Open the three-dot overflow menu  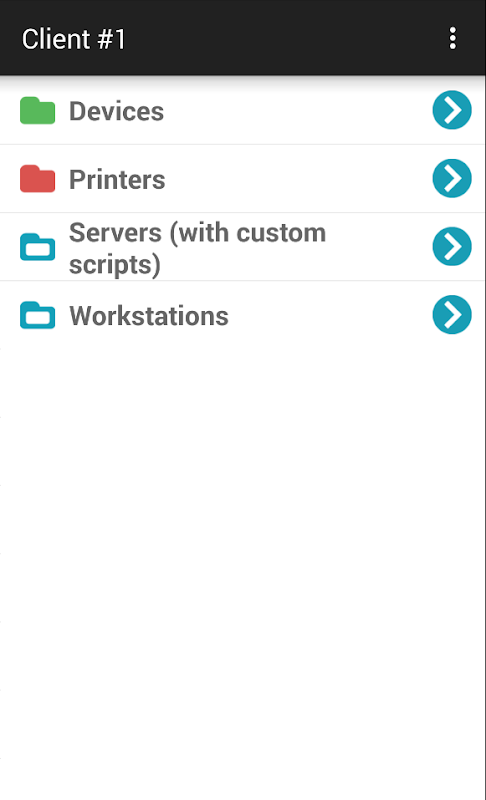coord(452,38)
